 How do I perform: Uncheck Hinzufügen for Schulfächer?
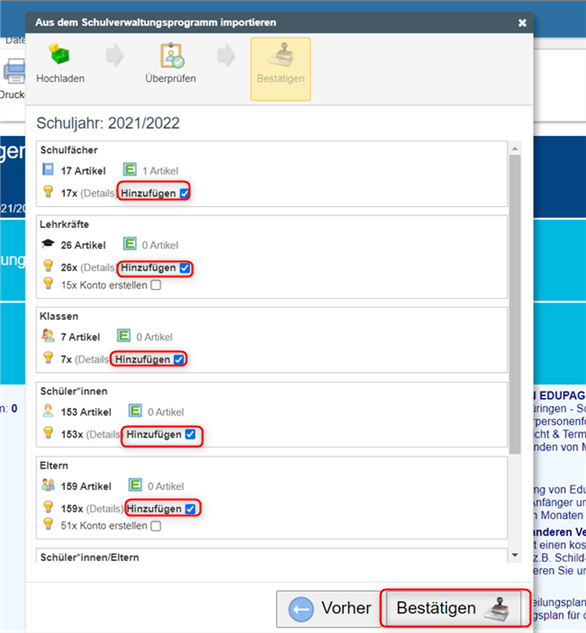click(x=184, y=193)
